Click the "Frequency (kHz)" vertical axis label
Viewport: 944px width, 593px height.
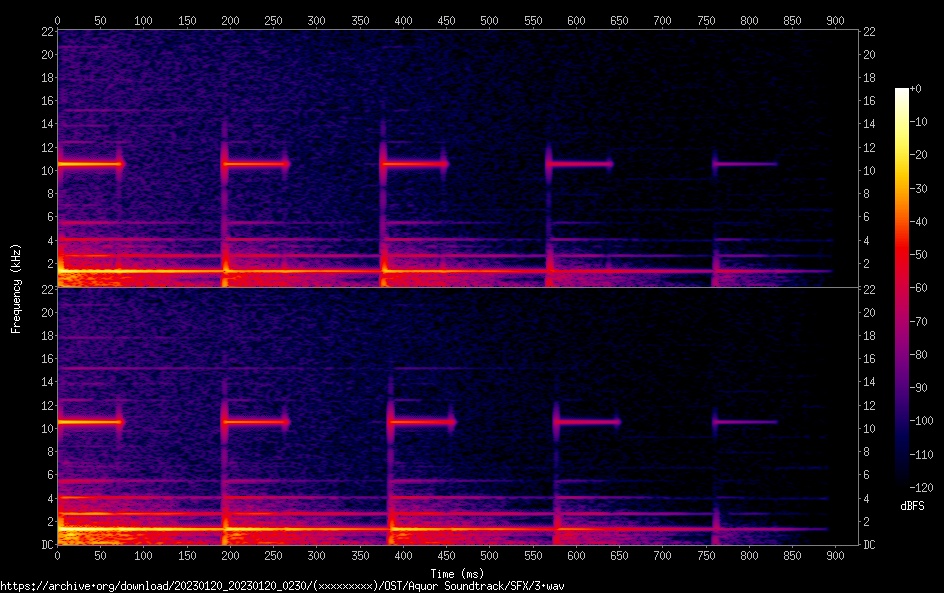pos(16,287)
